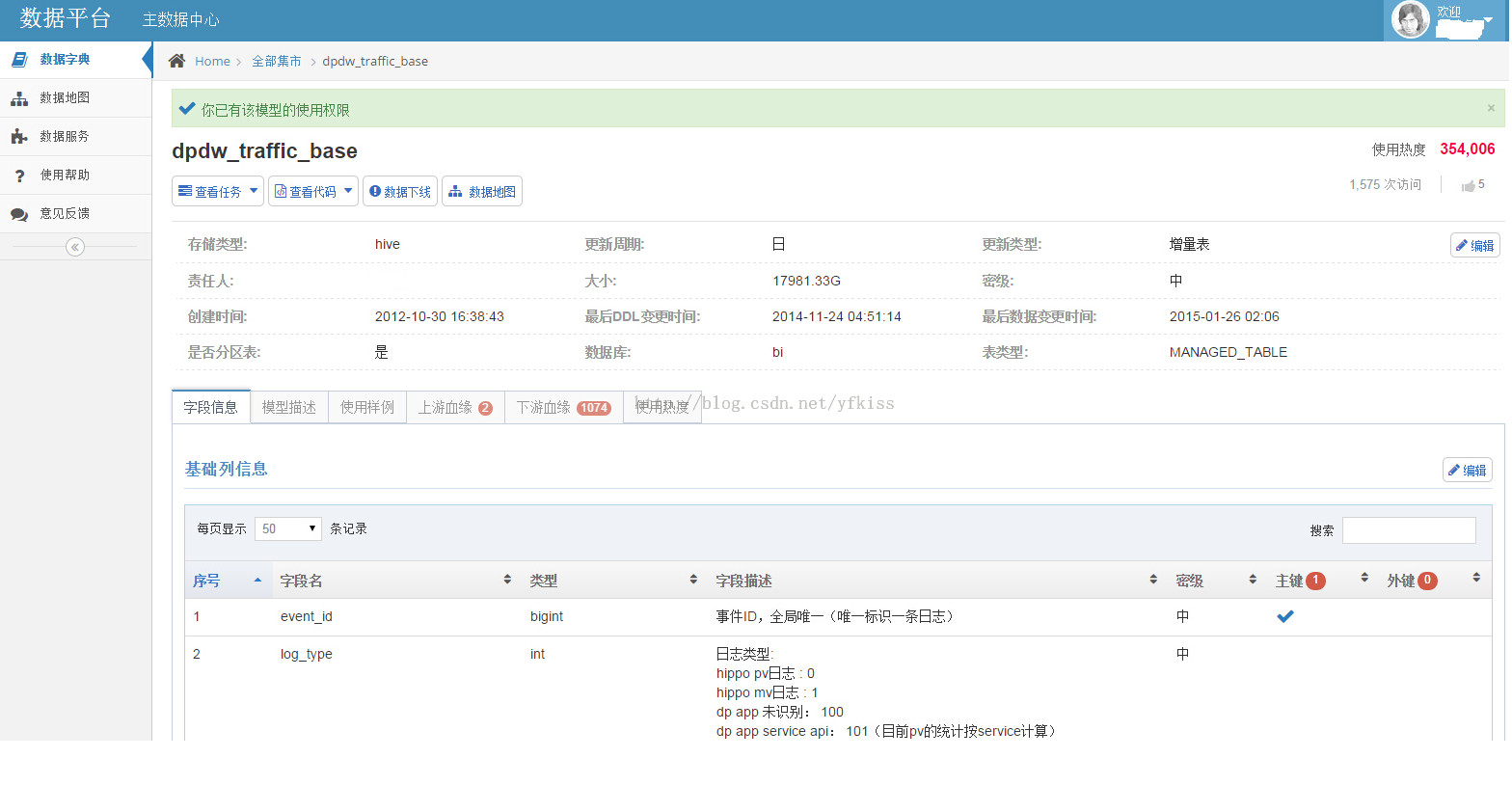
Task: Sort table by 字段名 column
Action: (302, 581)
